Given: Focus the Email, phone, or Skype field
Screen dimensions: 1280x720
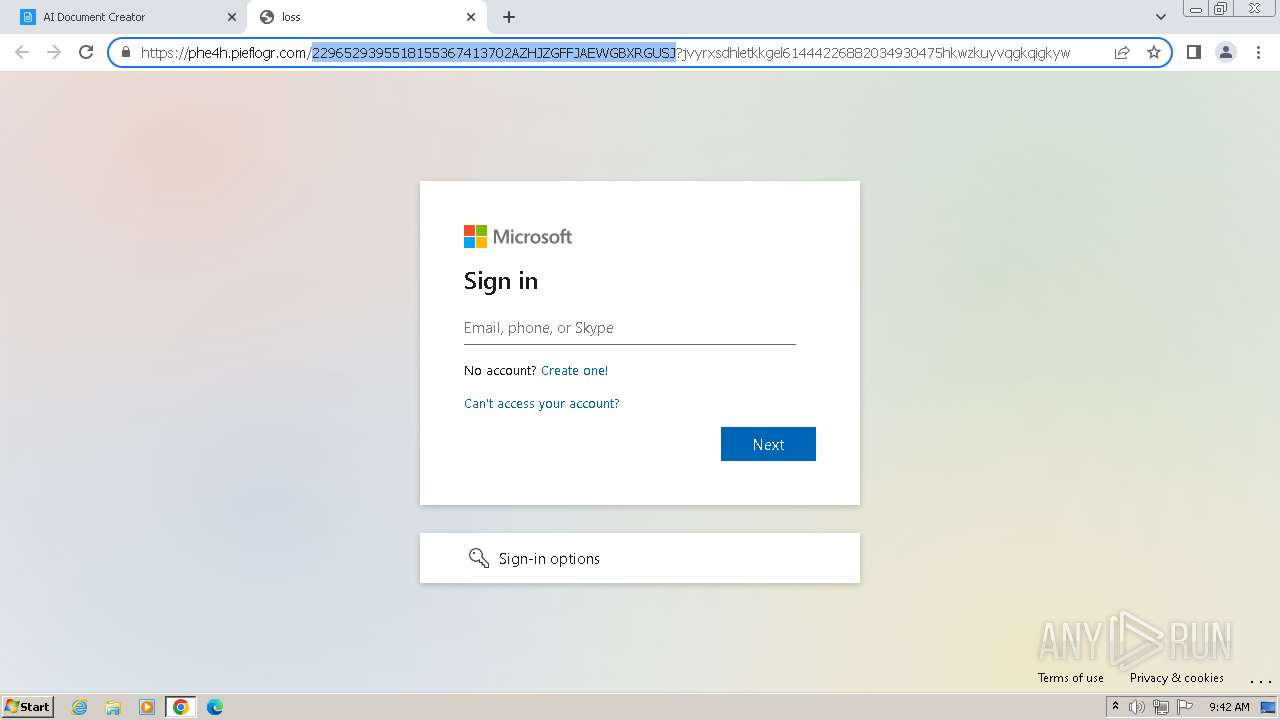Looking at the screenshot, I should (630, 328).
